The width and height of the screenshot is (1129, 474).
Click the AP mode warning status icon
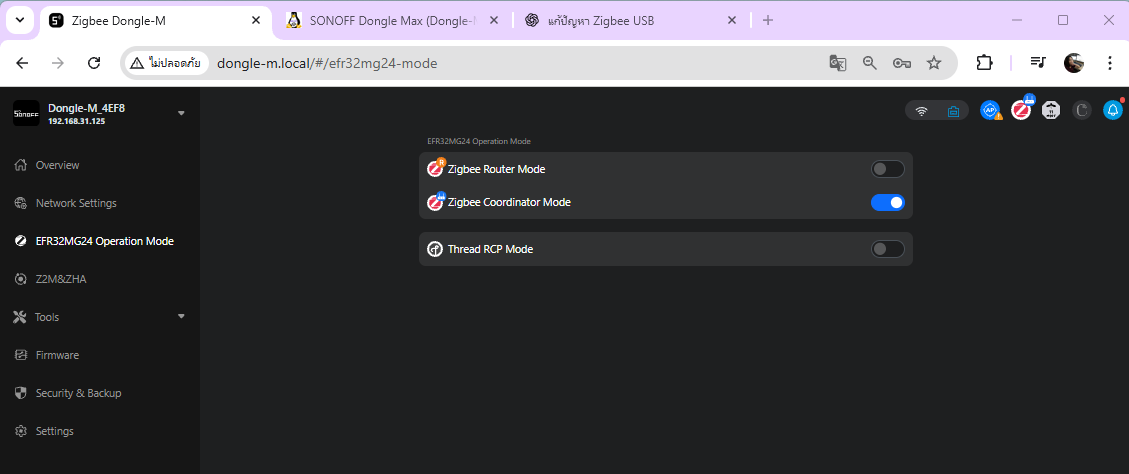point(990,110)
